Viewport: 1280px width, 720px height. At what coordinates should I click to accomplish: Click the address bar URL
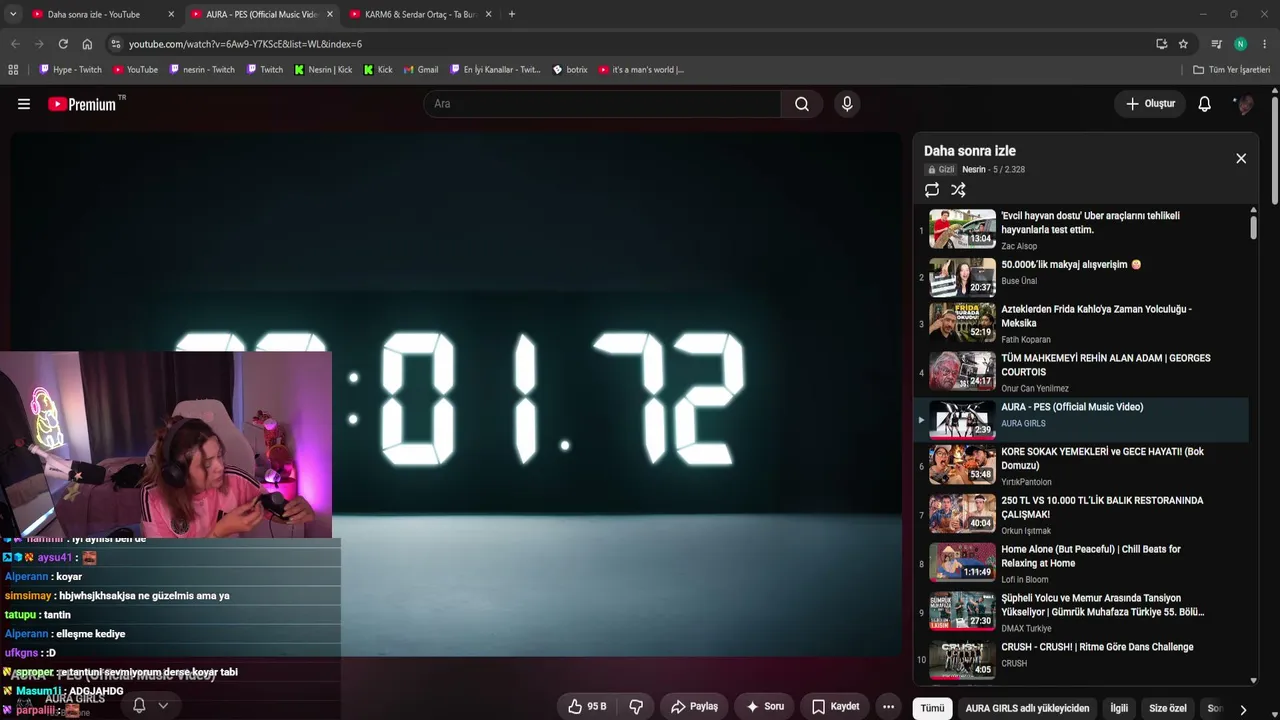pos(245,44)
